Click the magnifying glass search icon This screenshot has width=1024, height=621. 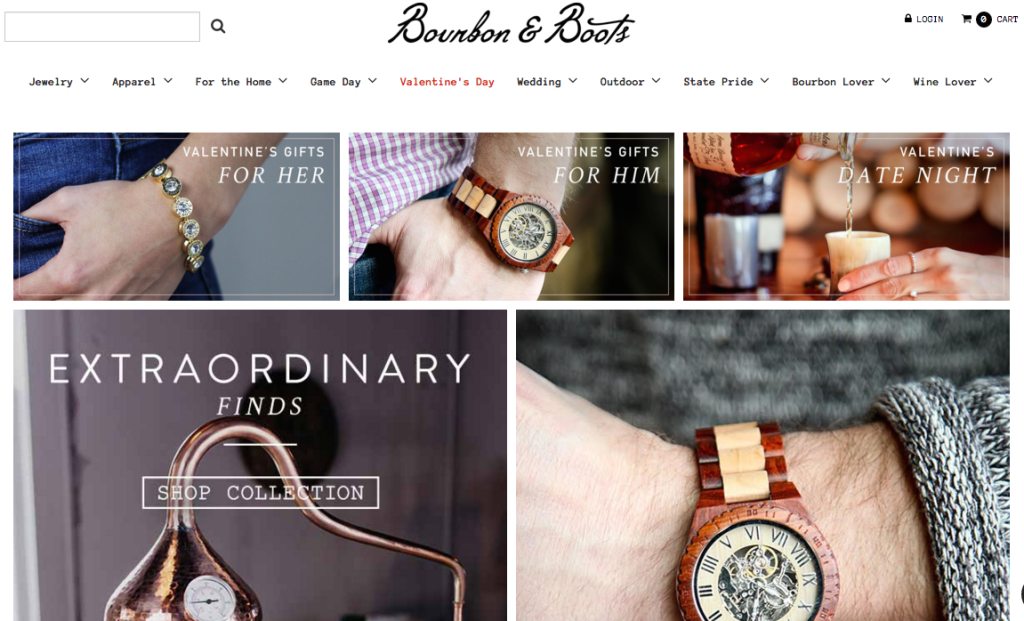coord(218,26)
